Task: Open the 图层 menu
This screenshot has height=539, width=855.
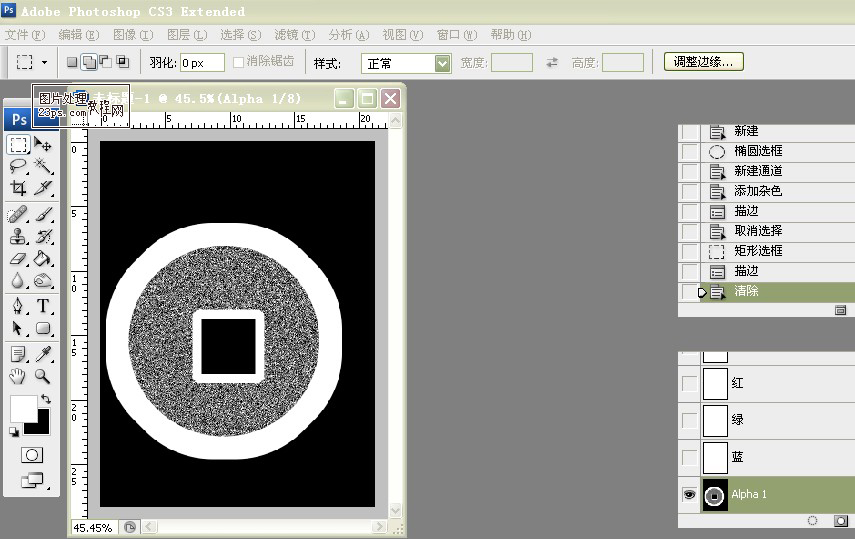Action: [187, 35]
